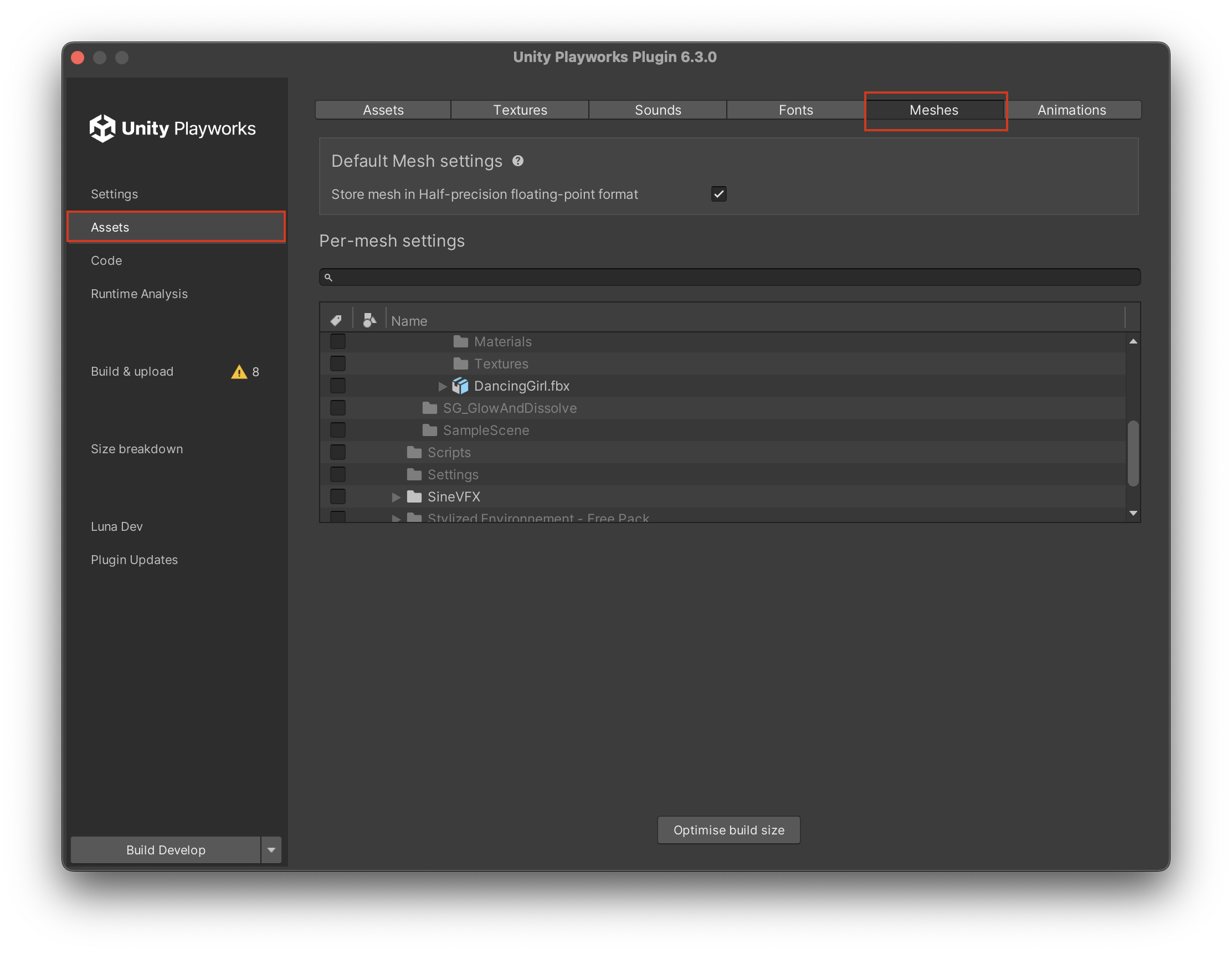Select the DancingGirl.fbx row name
1232x953 pixels.
521,386
